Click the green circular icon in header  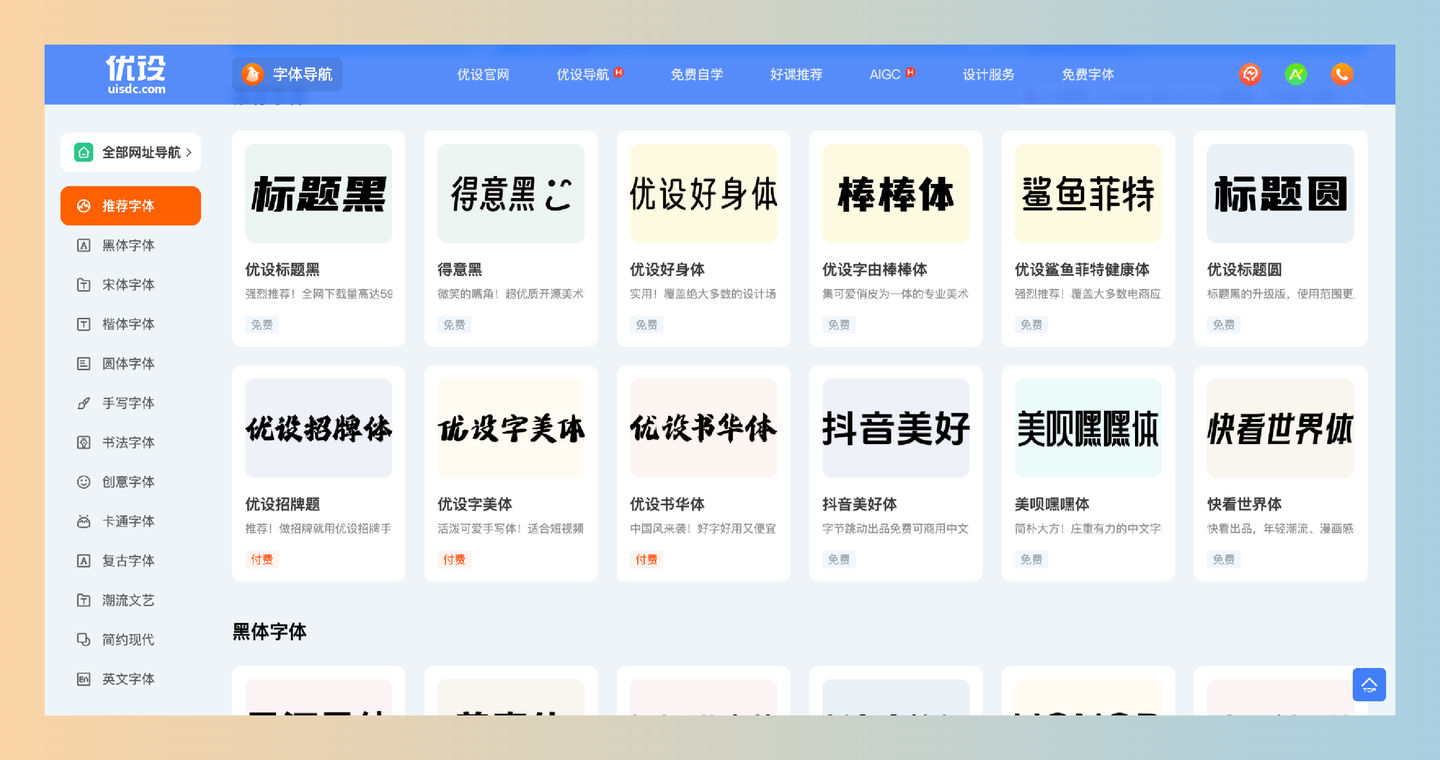[1296, 74]
